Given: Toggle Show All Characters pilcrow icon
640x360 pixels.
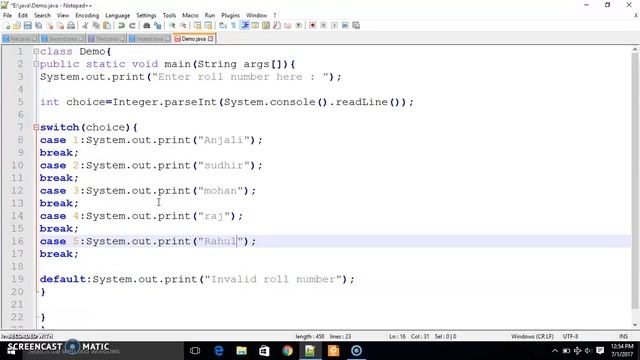Looking at the screenshot, I should click(x=233, y=25).
